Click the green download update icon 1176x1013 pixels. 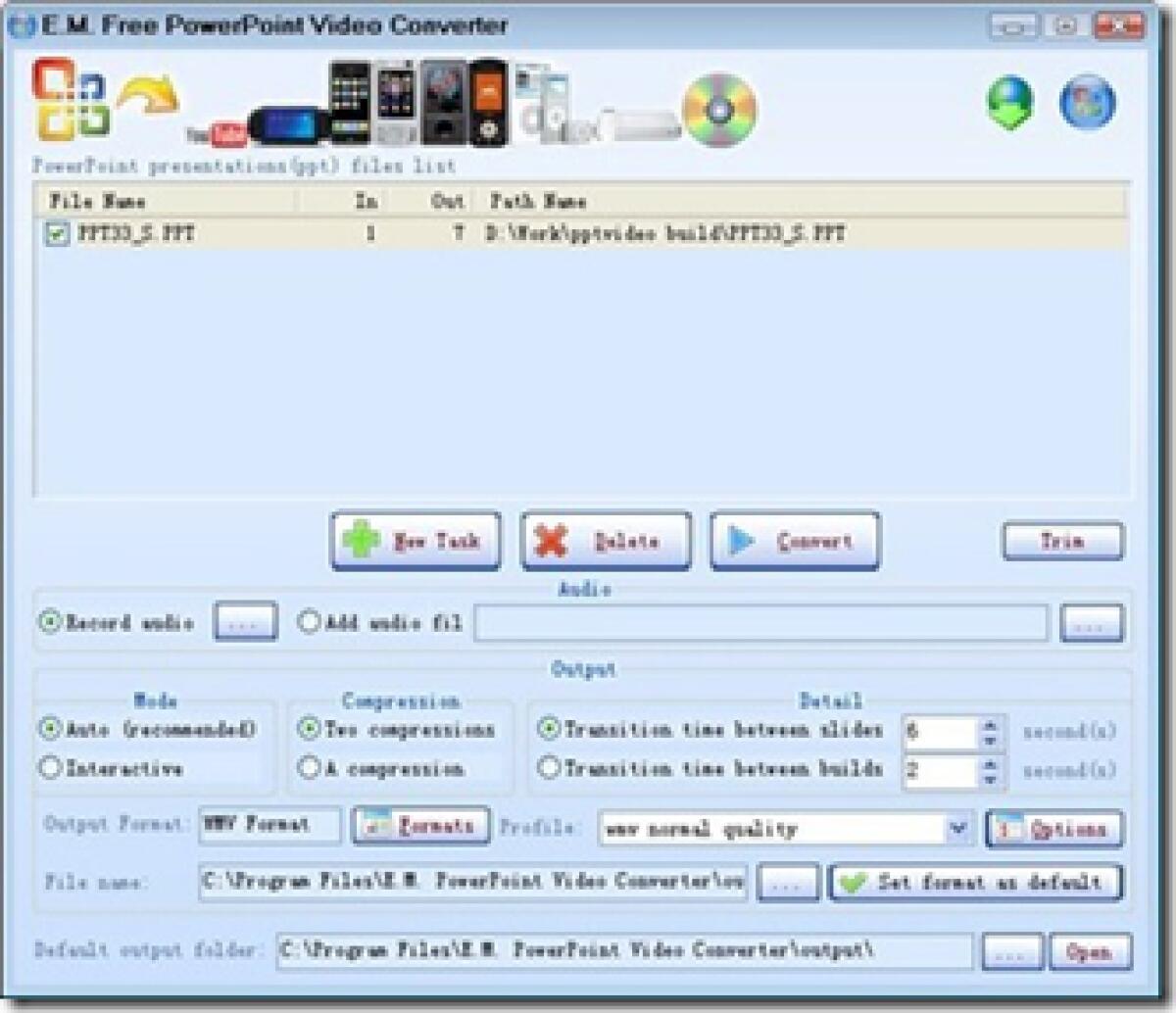1009,105
